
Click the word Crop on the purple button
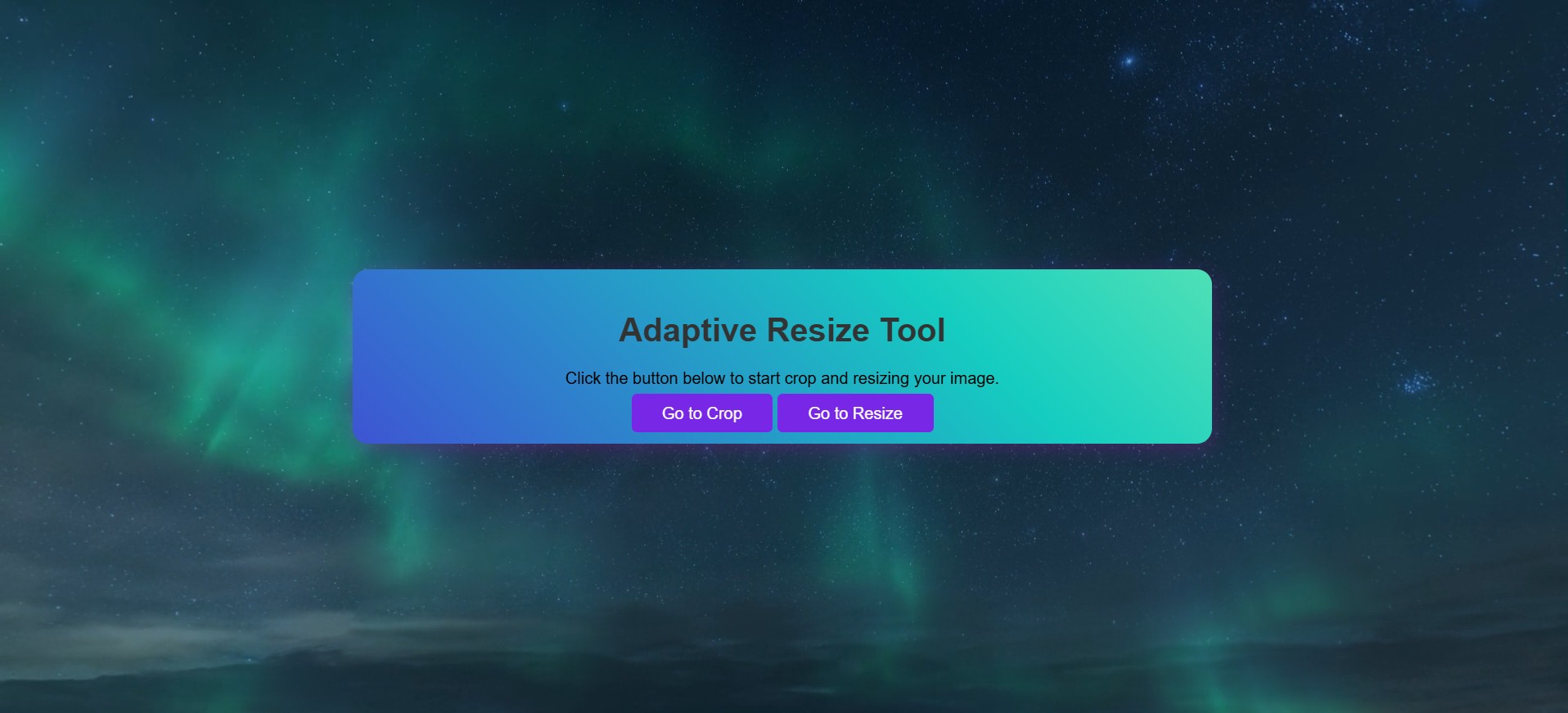coord(723,413)
